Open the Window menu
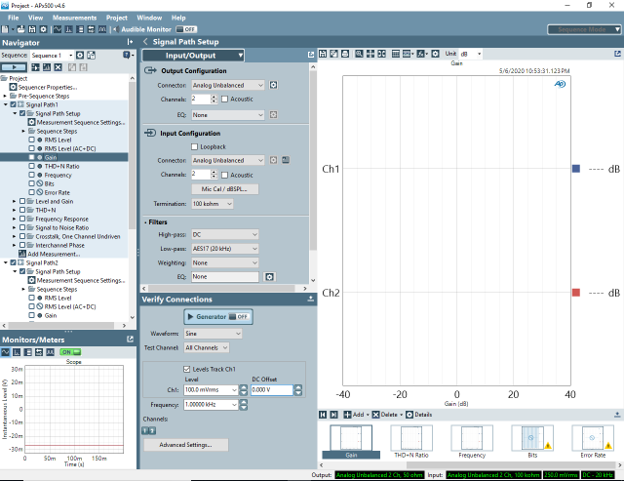The height and width of the screenshot is (481, 624). [149, 17]
